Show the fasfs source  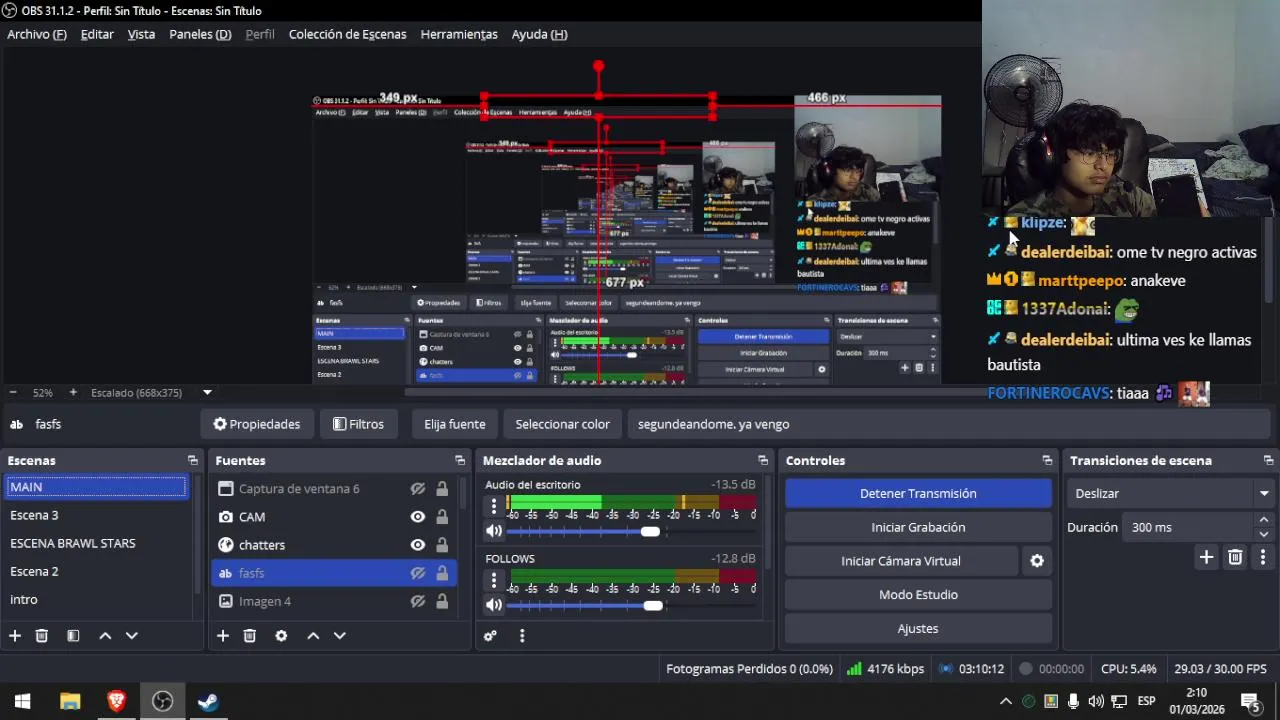click(x=418, y=573)
